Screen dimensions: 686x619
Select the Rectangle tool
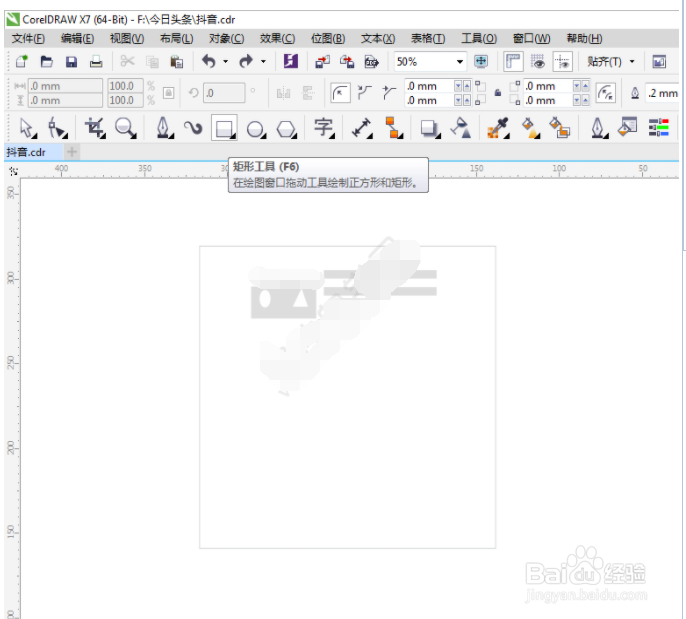point(224,128)
